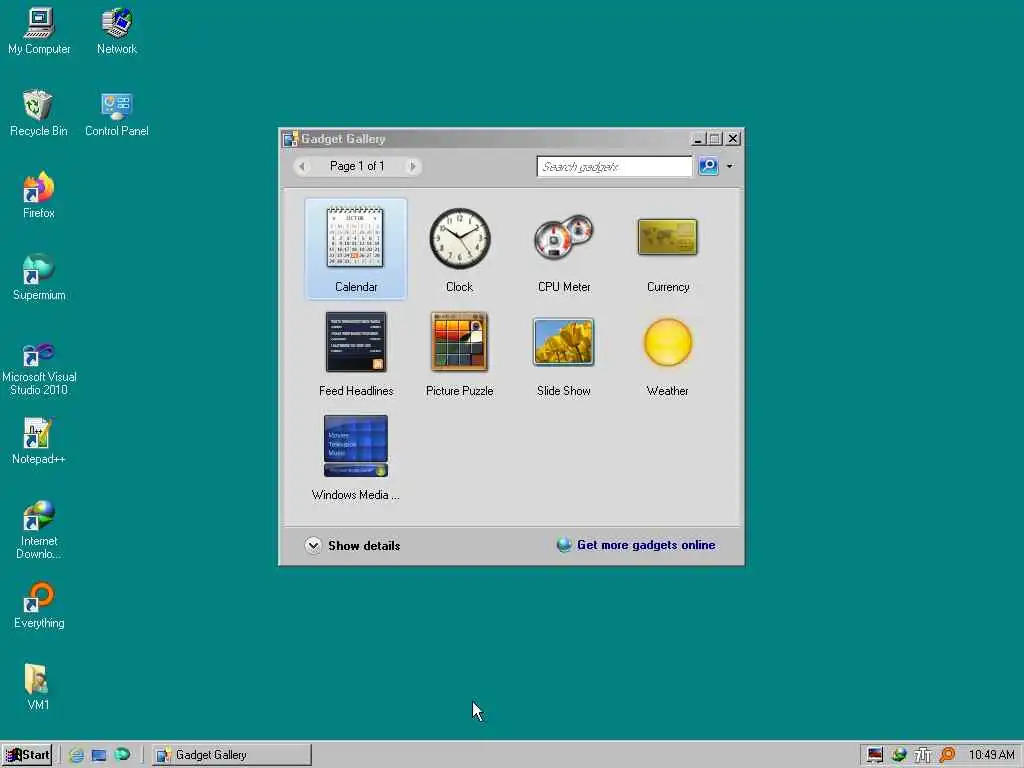Viewport: 1024px width, 768px height.
Task: Click the Gadget Gallery title bar icon
Action: tap(291, 138)
